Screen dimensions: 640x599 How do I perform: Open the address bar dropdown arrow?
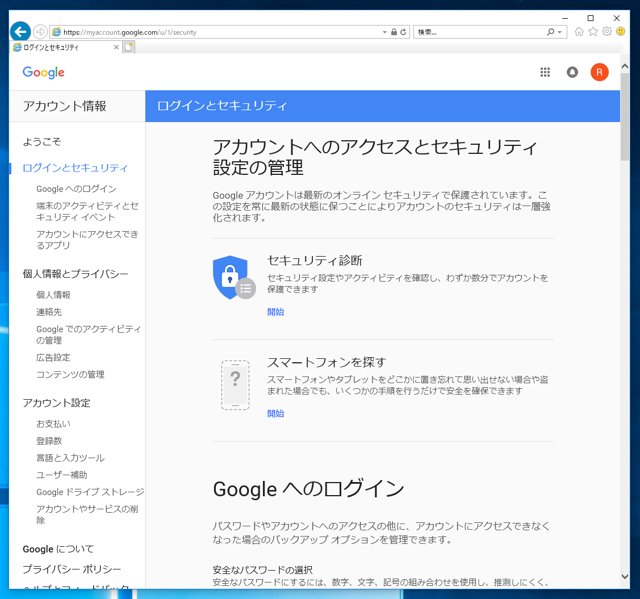384,32
